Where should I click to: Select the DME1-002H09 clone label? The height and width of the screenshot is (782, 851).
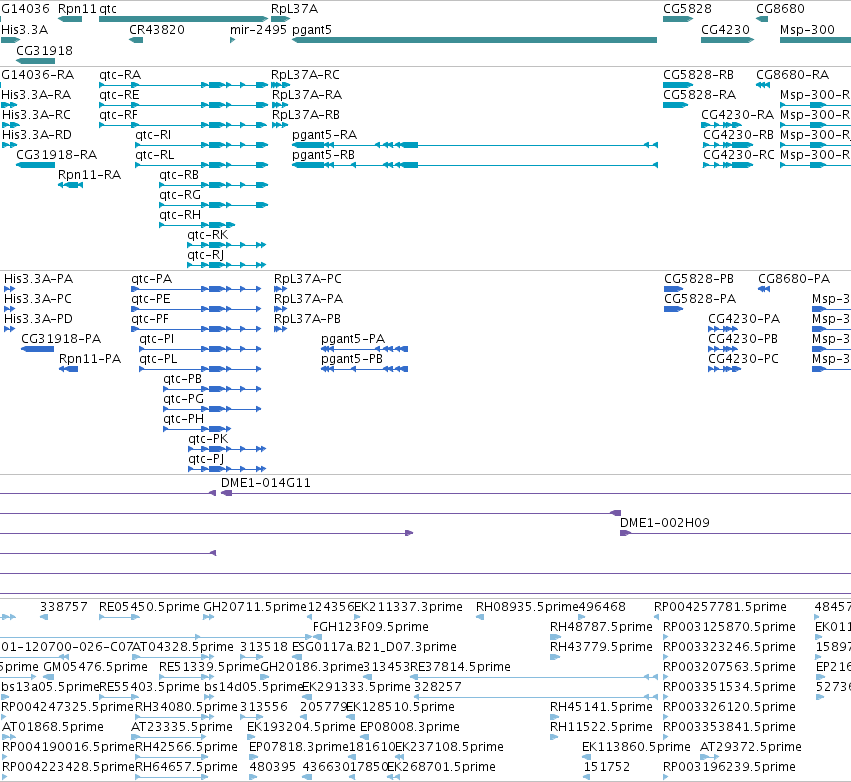(665, 523)
